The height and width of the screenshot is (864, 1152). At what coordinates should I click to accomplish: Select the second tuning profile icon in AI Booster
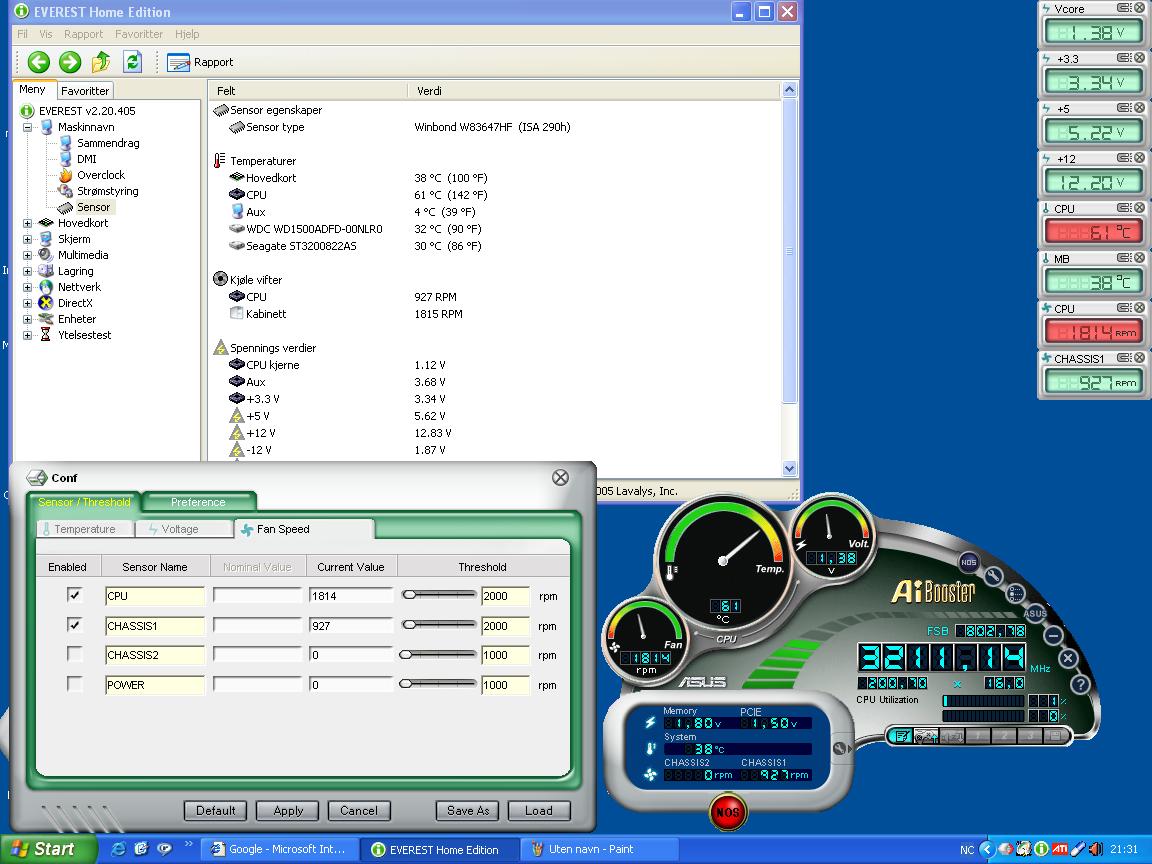(x=926, y=735)
